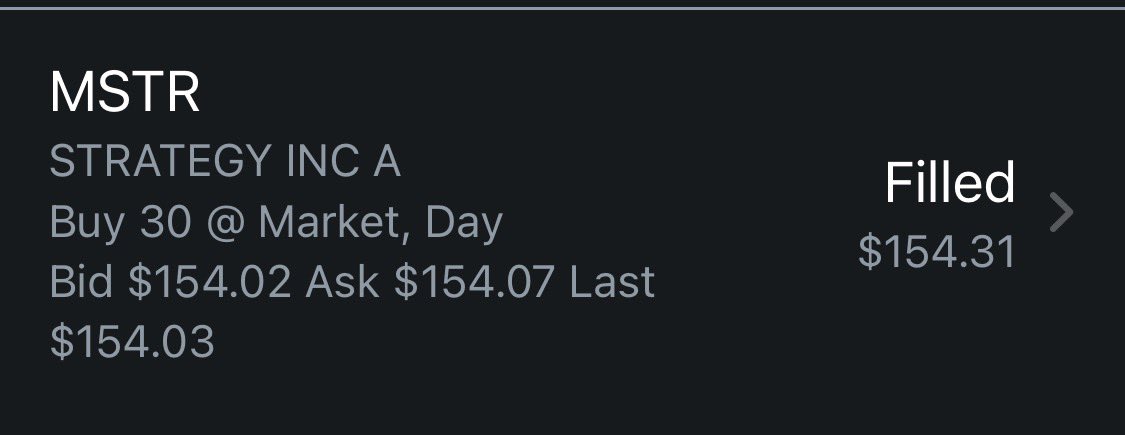
Task: Tap the Filled order status label
Action: click(950, 184)
